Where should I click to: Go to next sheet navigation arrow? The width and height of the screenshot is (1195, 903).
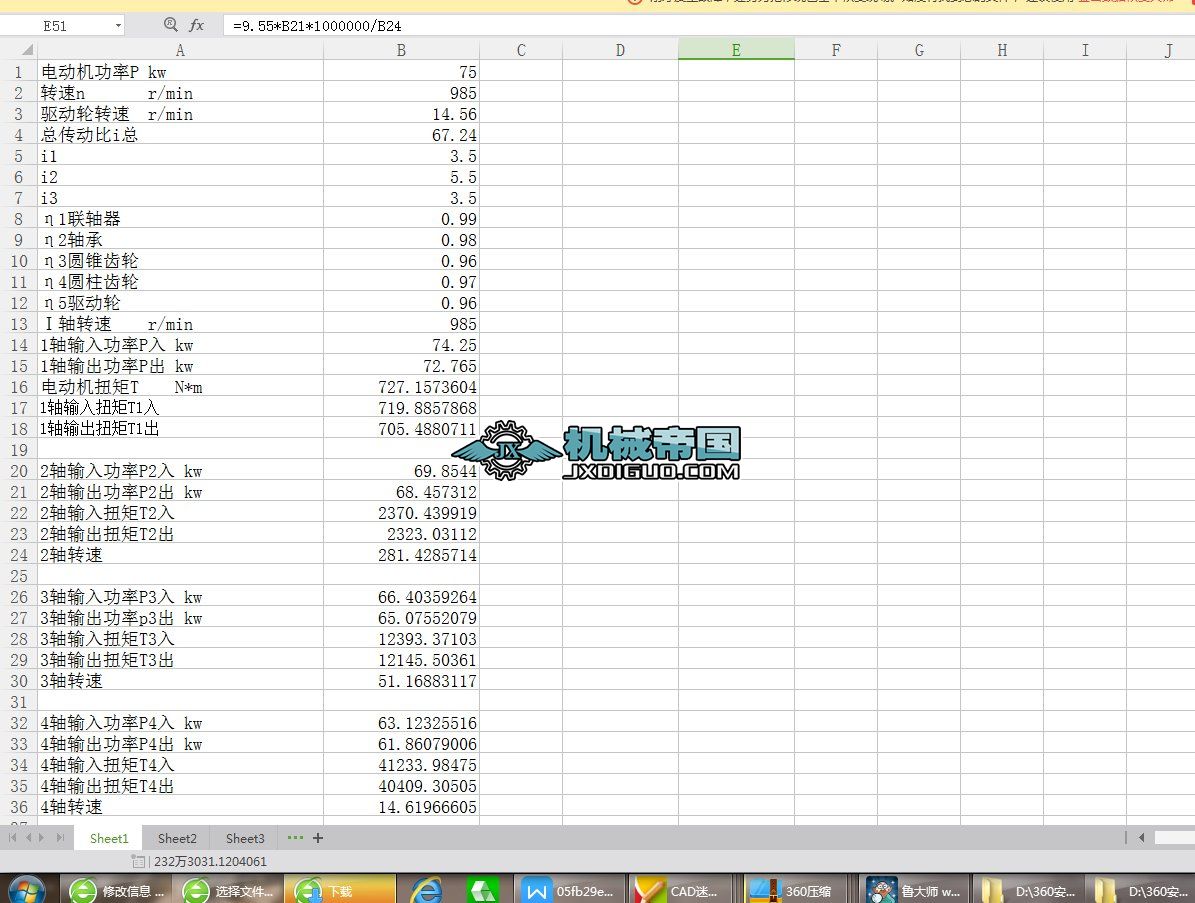click(x=42, y=837)
